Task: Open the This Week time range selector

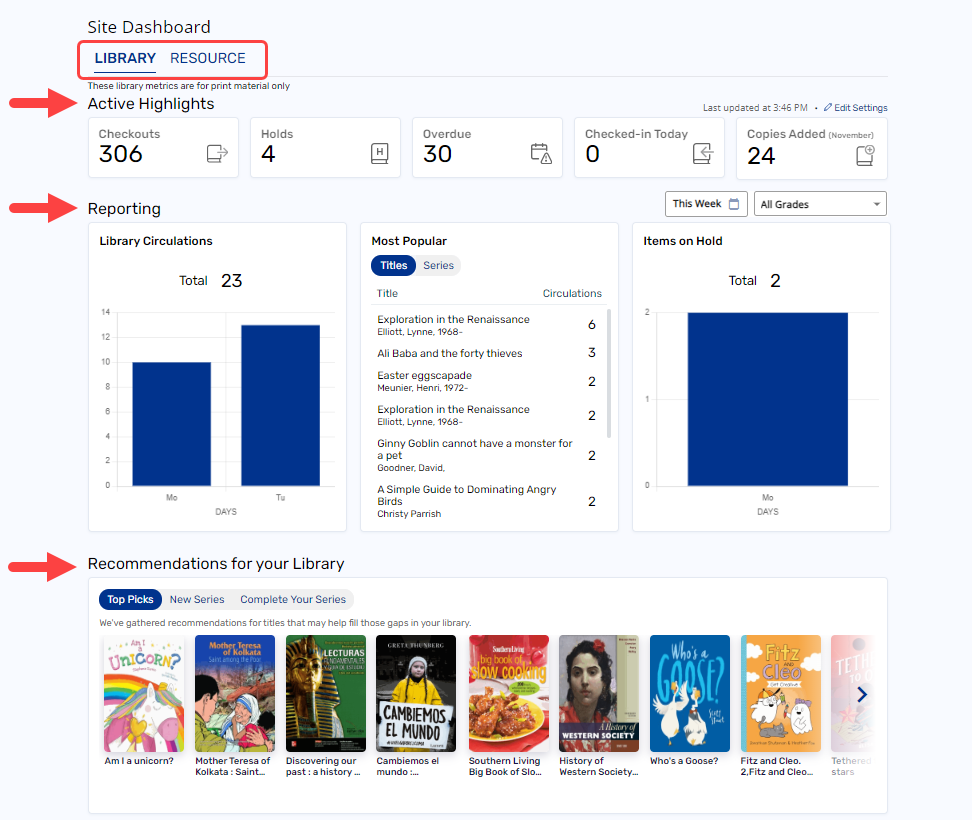Action: click(706, 203)
